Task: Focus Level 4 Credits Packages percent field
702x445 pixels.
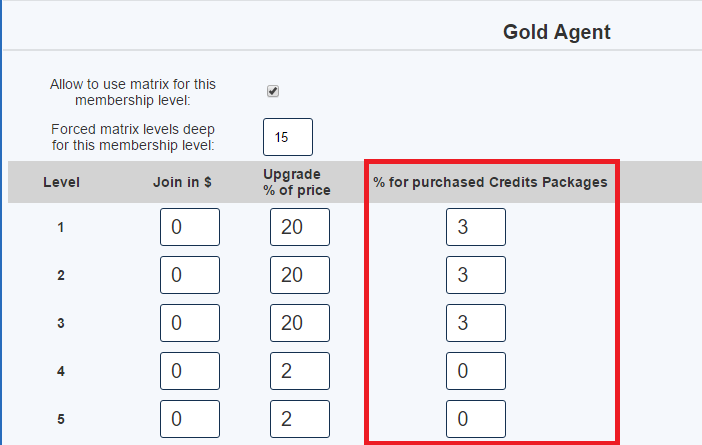Action: (x=476, y=371)
